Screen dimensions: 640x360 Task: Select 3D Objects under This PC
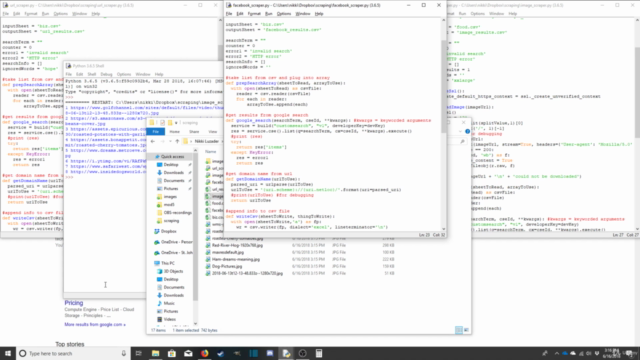[x=170, y=271]
